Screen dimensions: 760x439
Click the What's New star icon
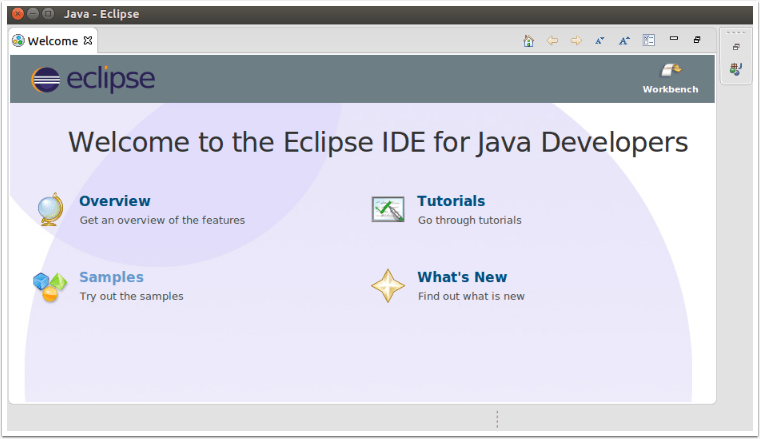pos(388,286)
